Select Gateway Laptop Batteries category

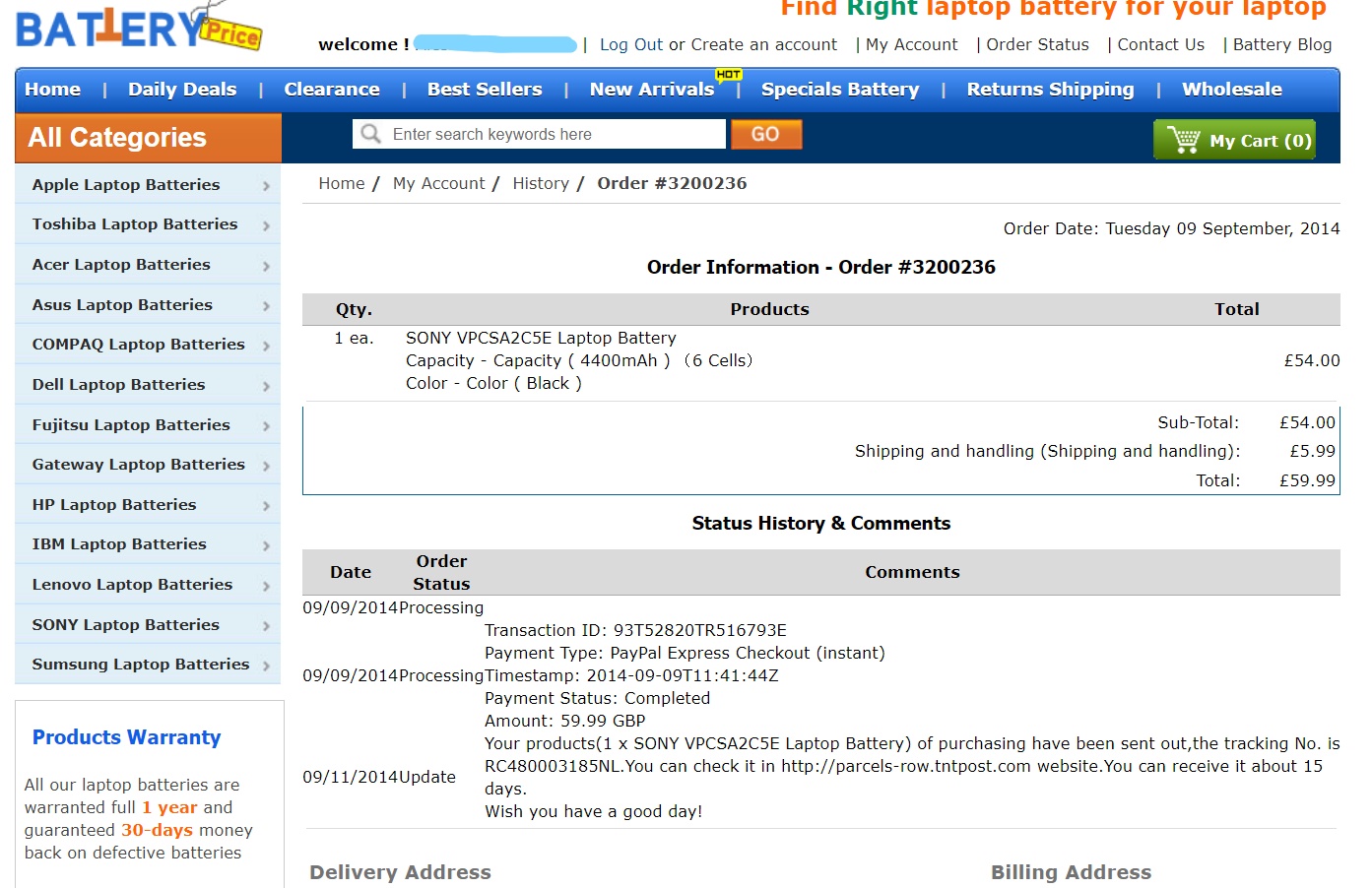click(138, 465)
